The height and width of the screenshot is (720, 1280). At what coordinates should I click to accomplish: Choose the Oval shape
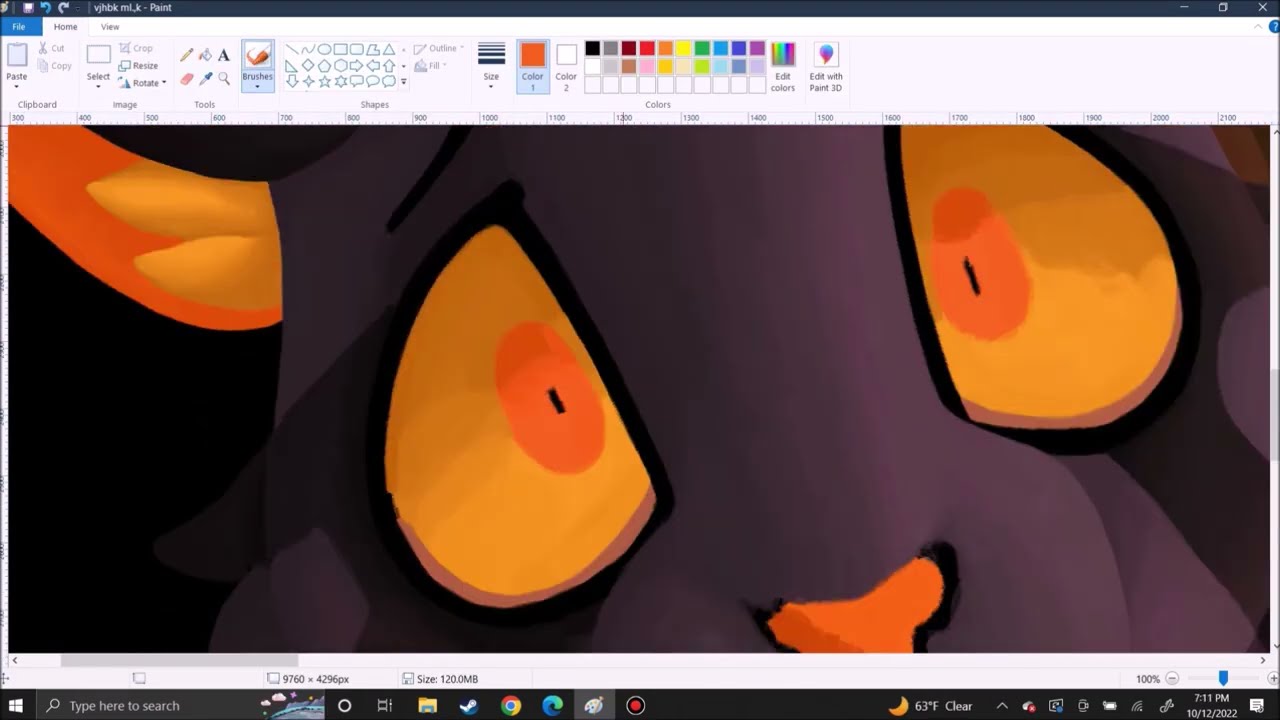point(324,49)
